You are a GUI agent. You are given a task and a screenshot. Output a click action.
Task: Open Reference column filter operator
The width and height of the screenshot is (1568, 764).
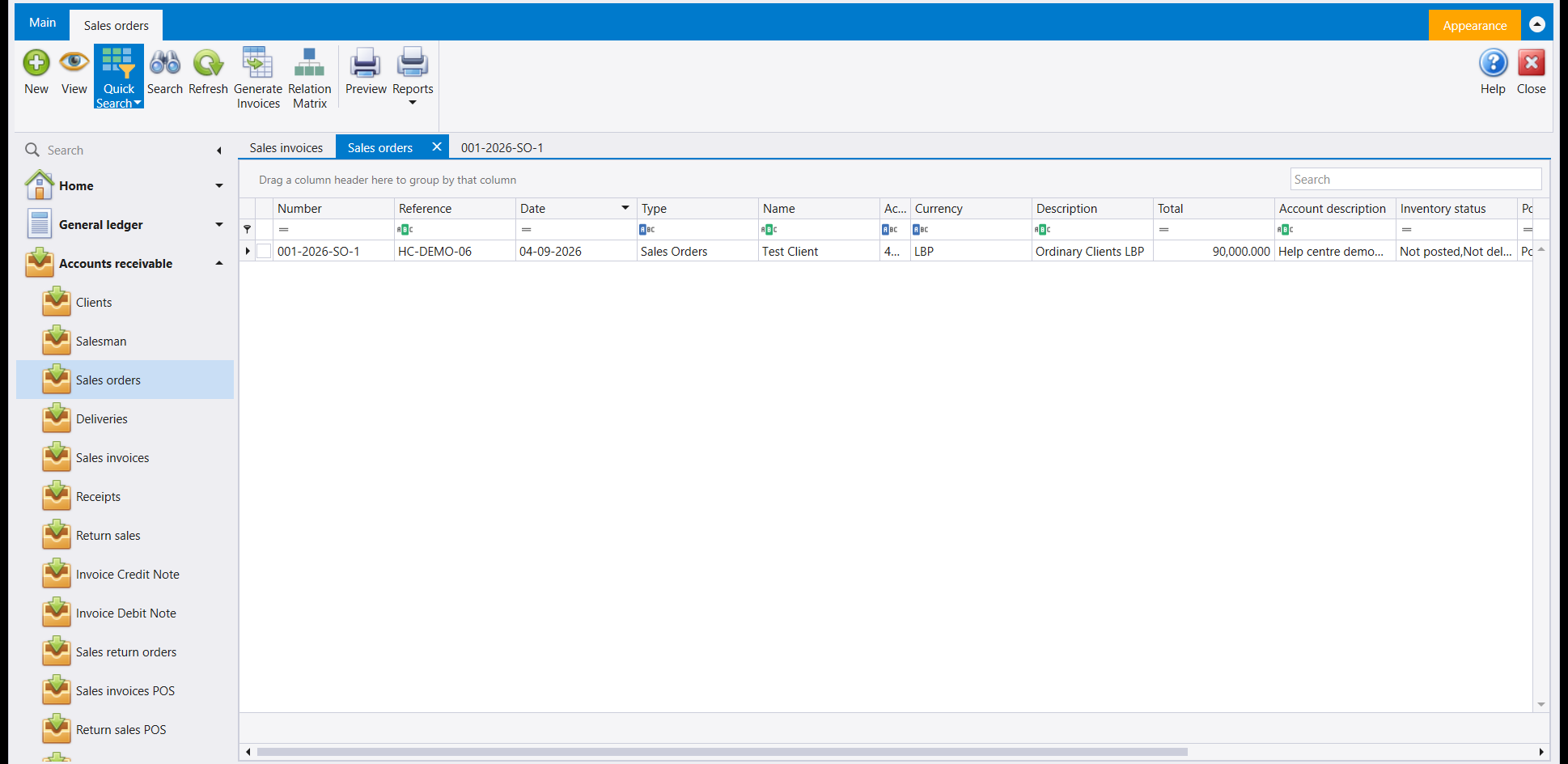(x=405, y=230)
